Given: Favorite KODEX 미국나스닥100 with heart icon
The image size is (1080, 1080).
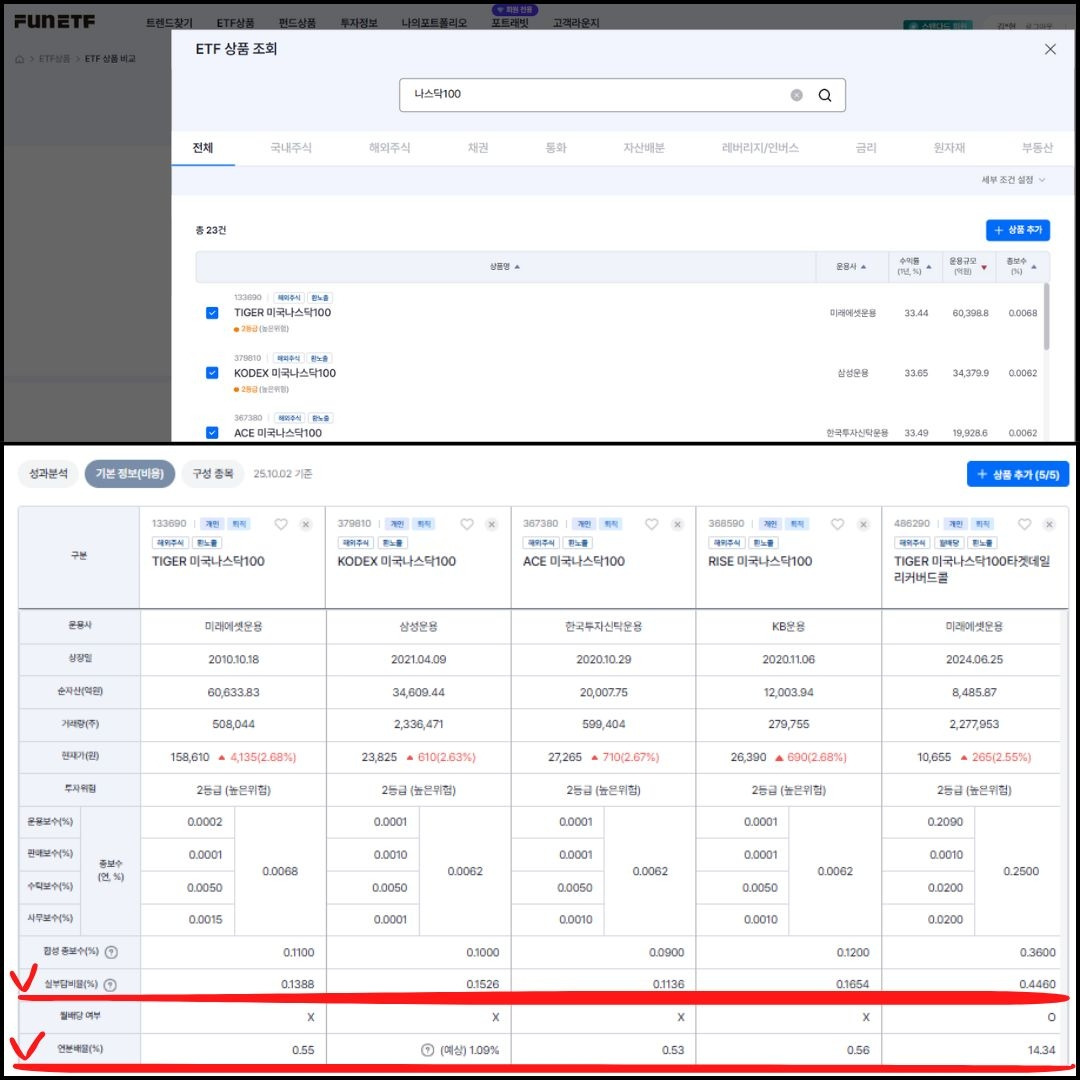Looking at the screenshot, I should point(467,524).
